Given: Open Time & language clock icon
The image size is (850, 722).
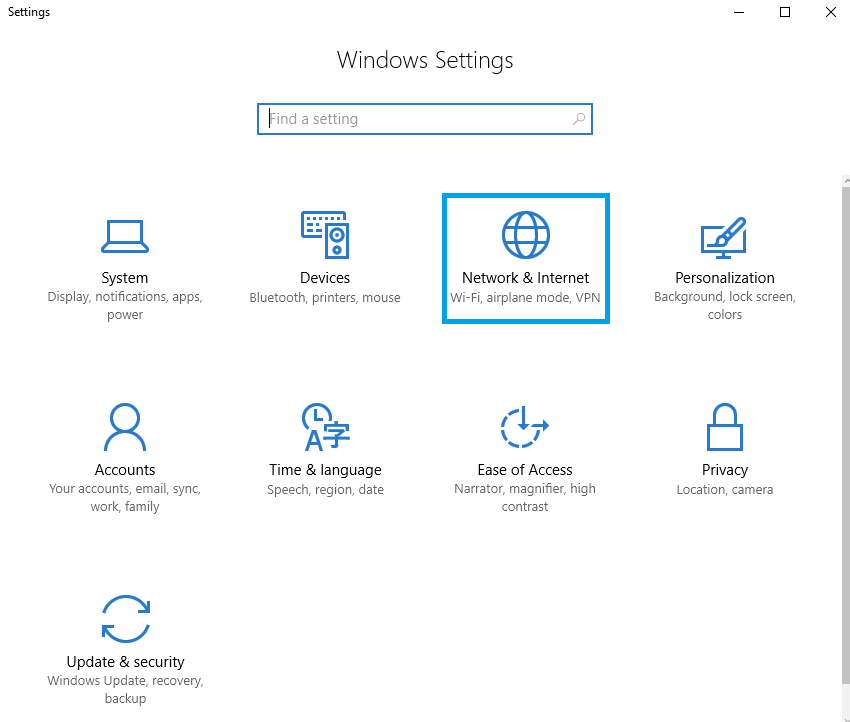Looking at the screenshot, I should click(x=325, y=427).
